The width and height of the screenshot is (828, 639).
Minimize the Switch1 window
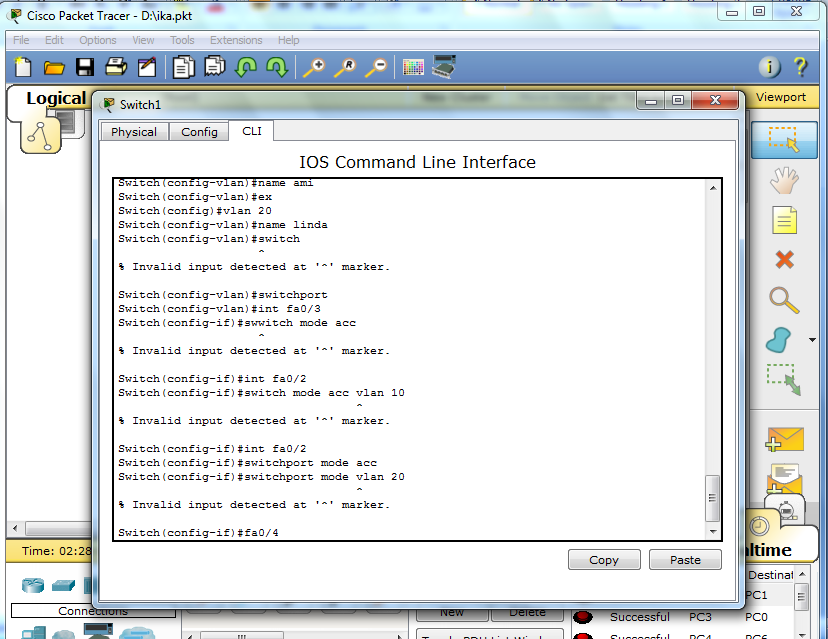(651, 100)
